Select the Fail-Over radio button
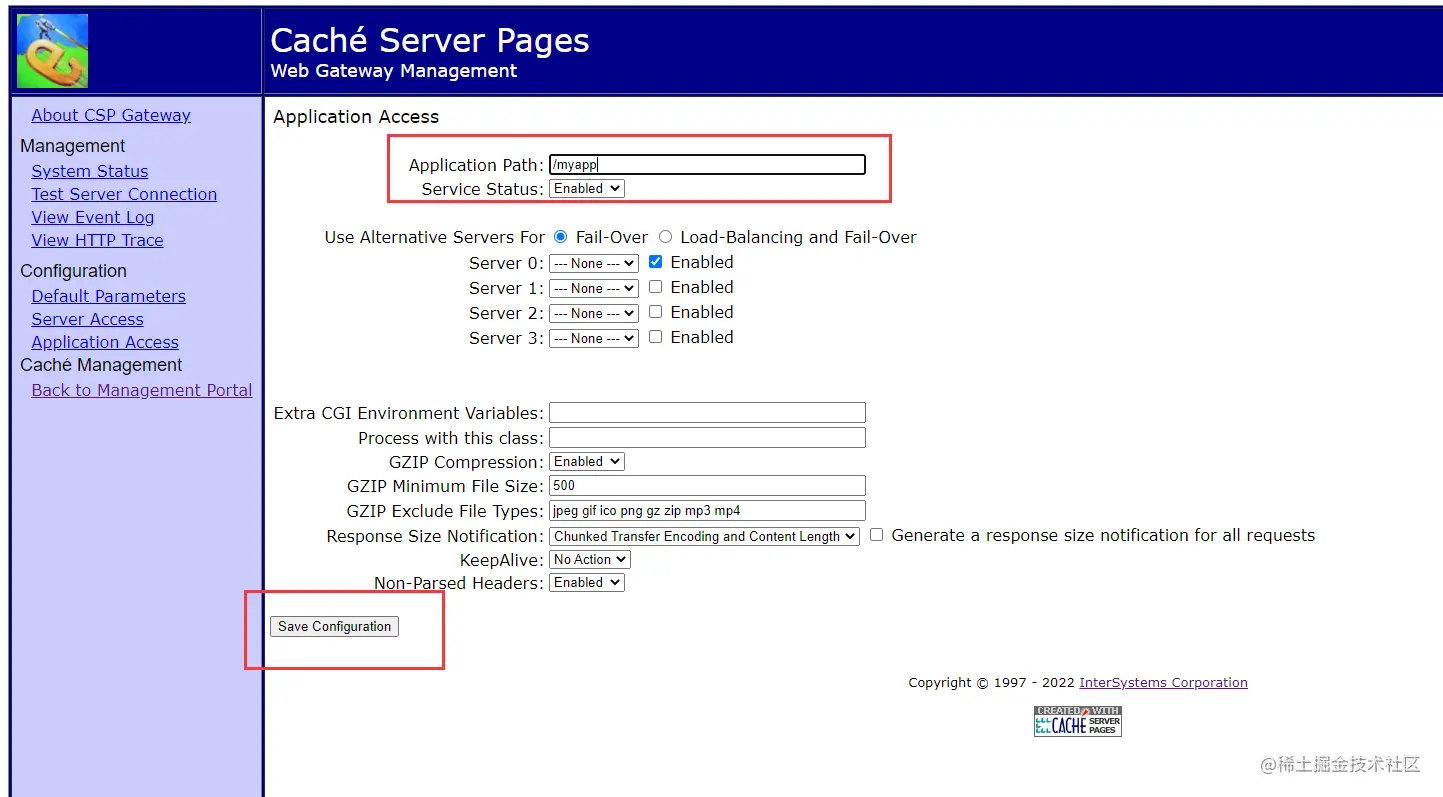This screenshot has height=797, width=1443. [x=560, y=237]
